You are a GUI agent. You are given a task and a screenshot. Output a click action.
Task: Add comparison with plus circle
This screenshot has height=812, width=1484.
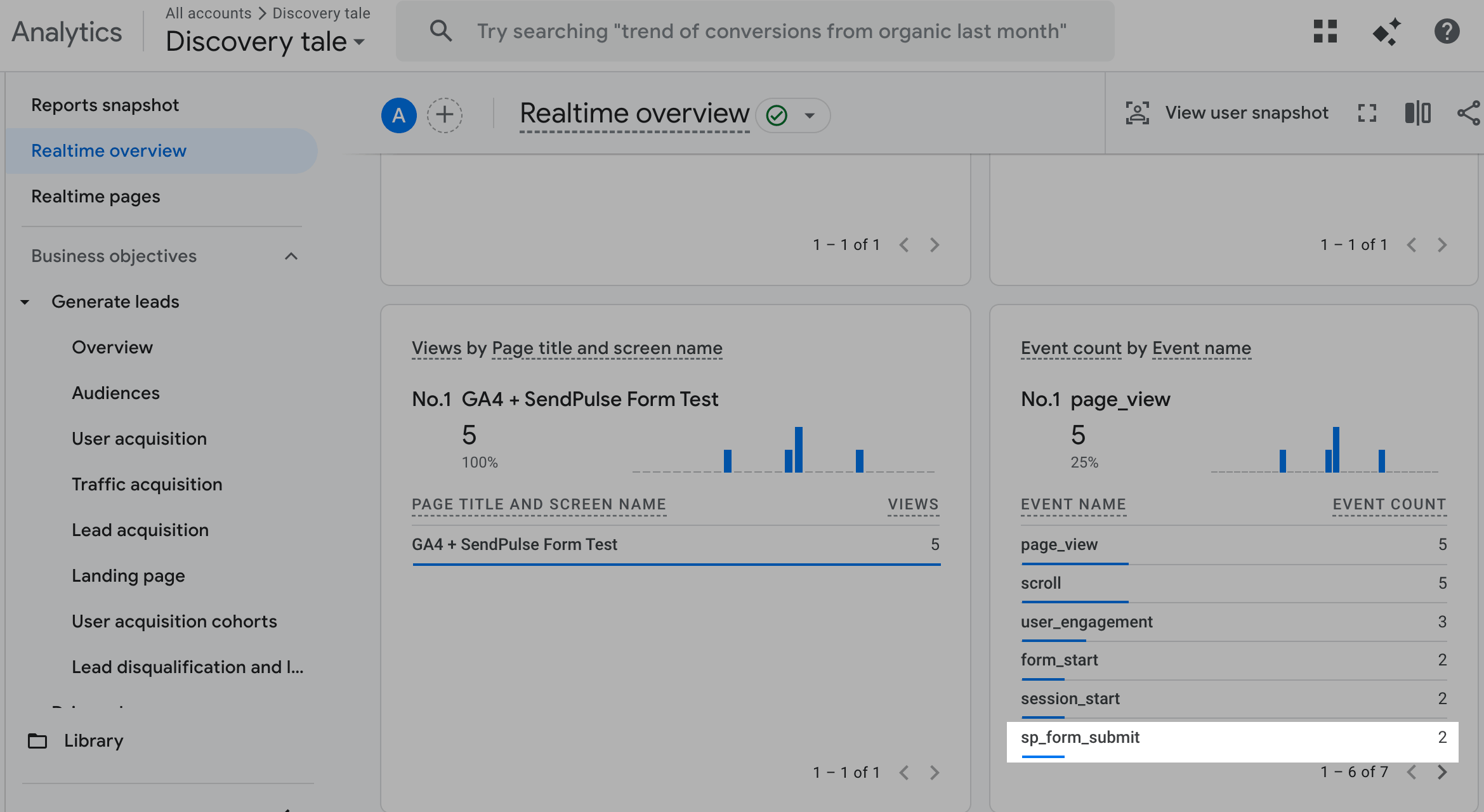coord(444,115)
